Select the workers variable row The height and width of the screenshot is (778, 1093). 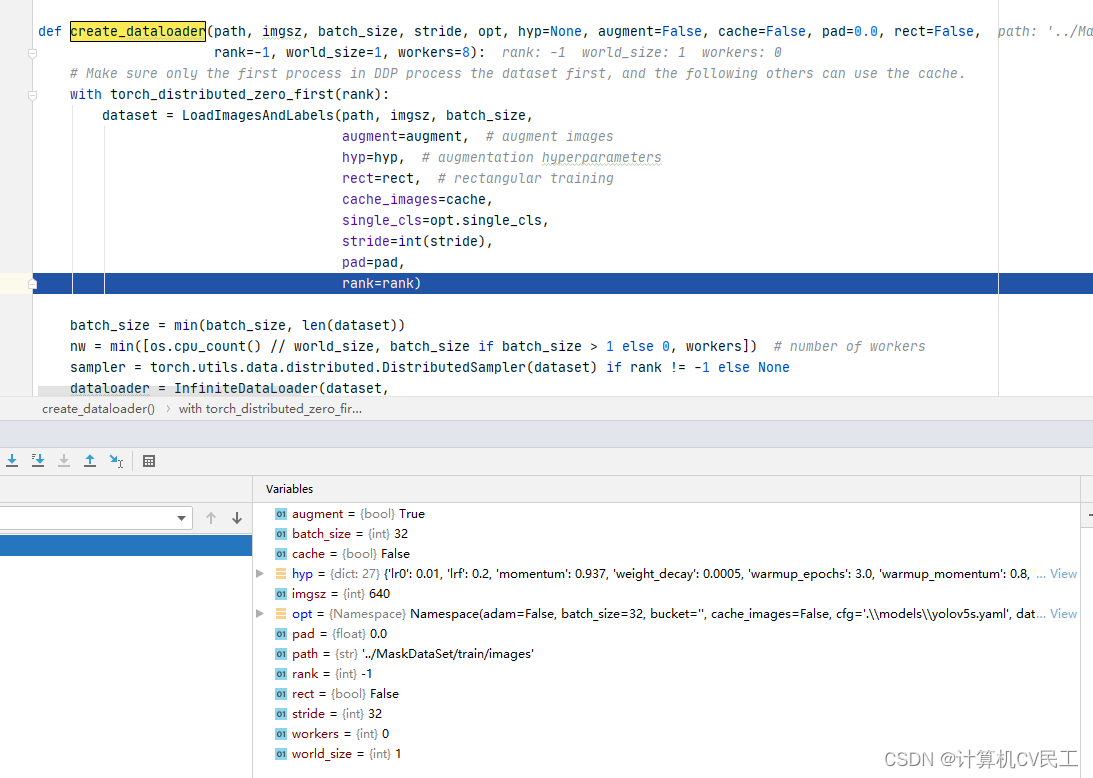coord(666,734)
